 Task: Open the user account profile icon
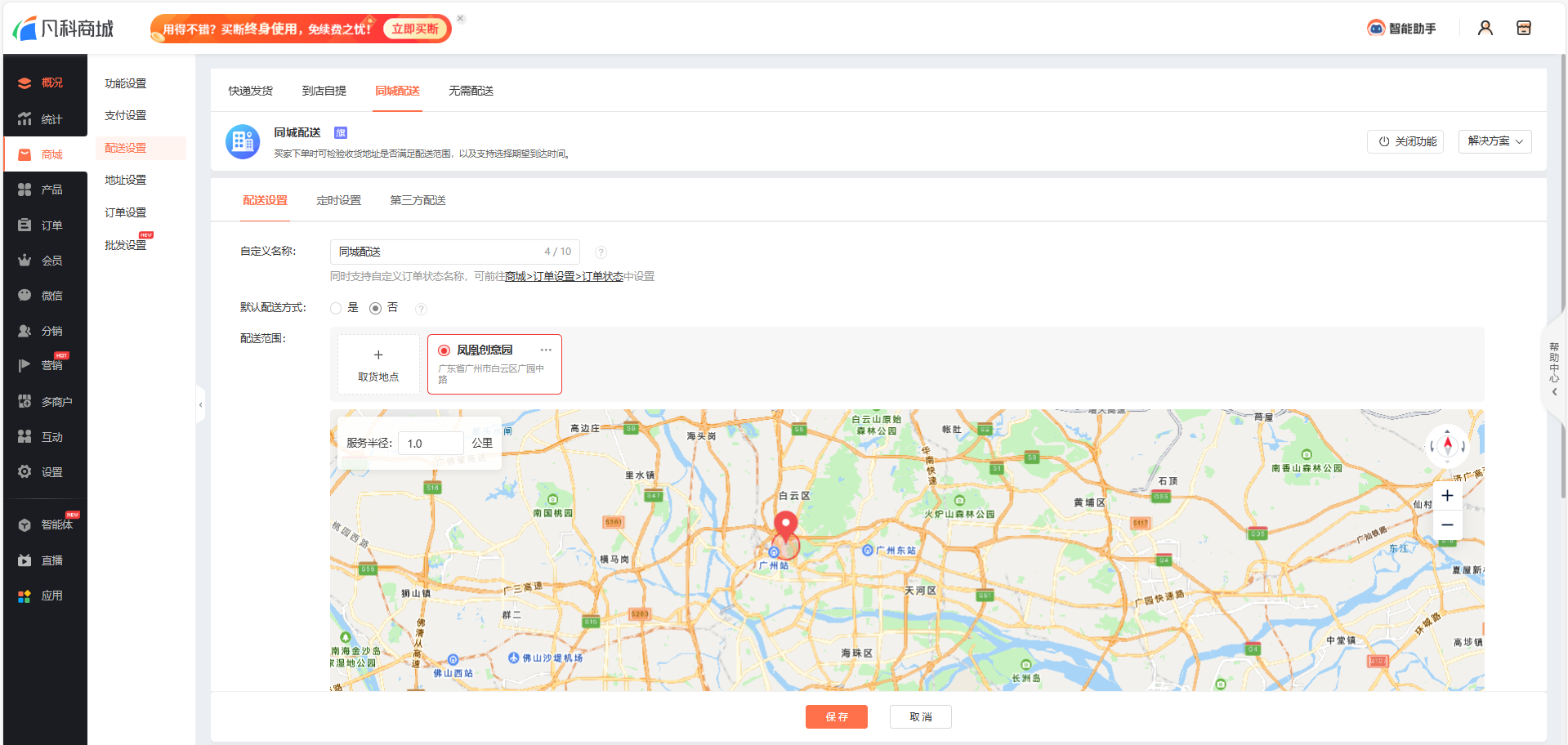click(1485, 29)
